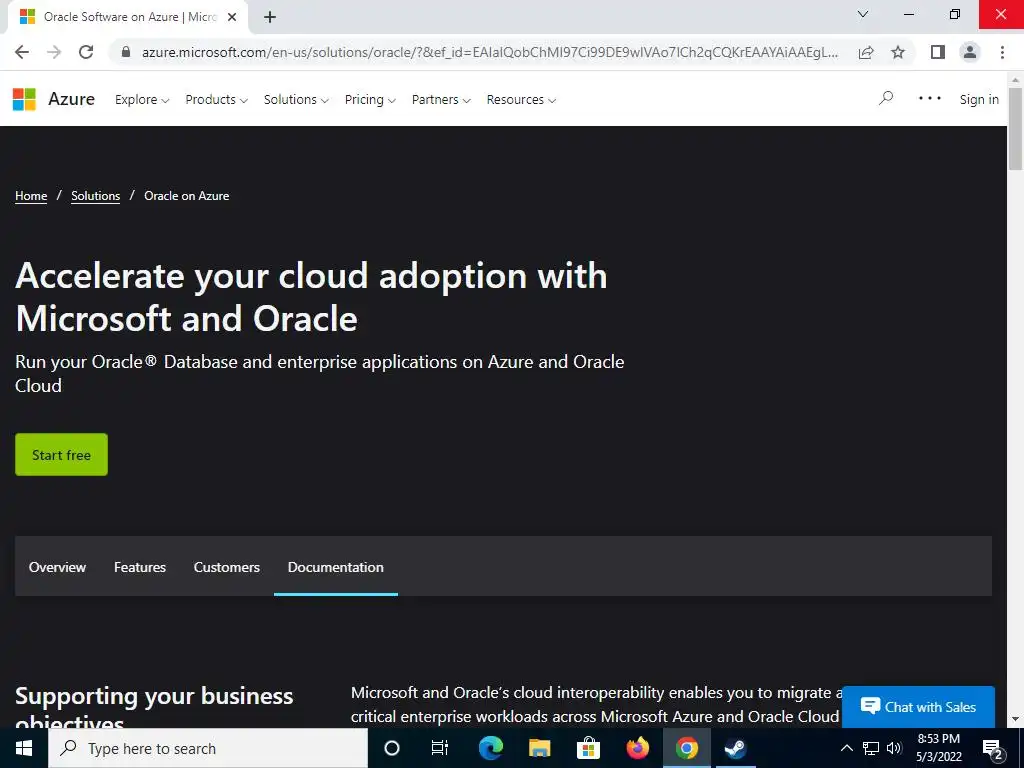Open Cortana circle icon on taskbar
The width and height of the screenshot is (1024, 768).
[x=392, y=748]
